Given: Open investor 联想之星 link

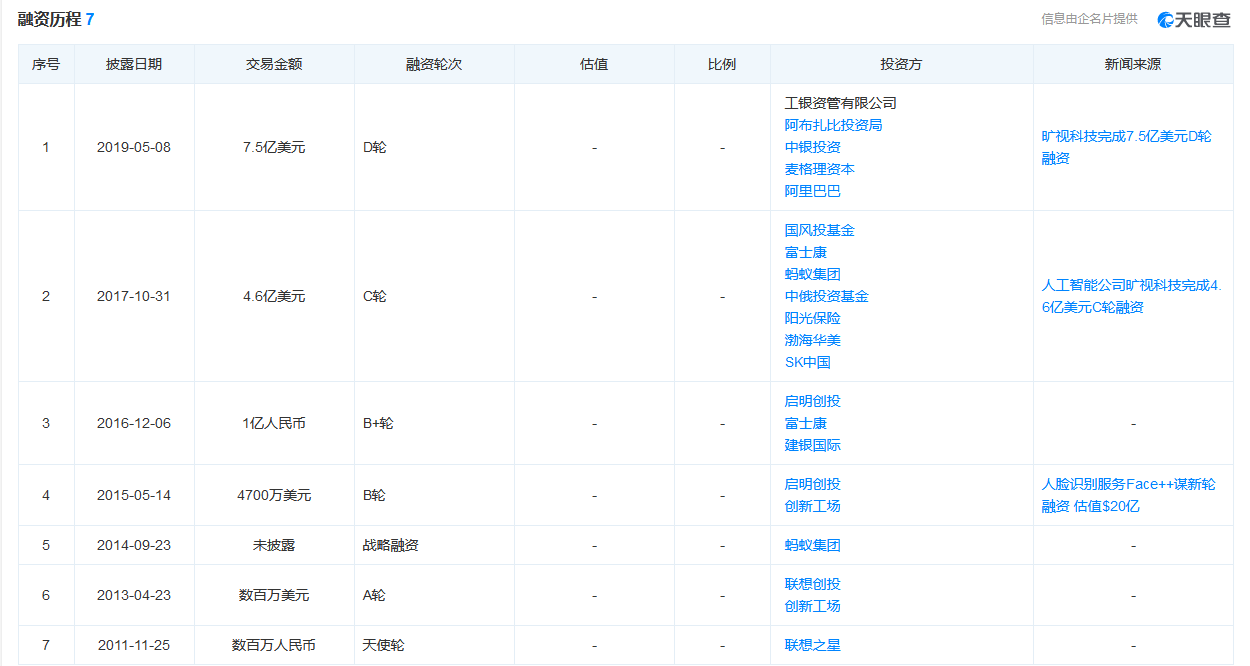Looking at the screenshot, I should [x=812, y=645].
